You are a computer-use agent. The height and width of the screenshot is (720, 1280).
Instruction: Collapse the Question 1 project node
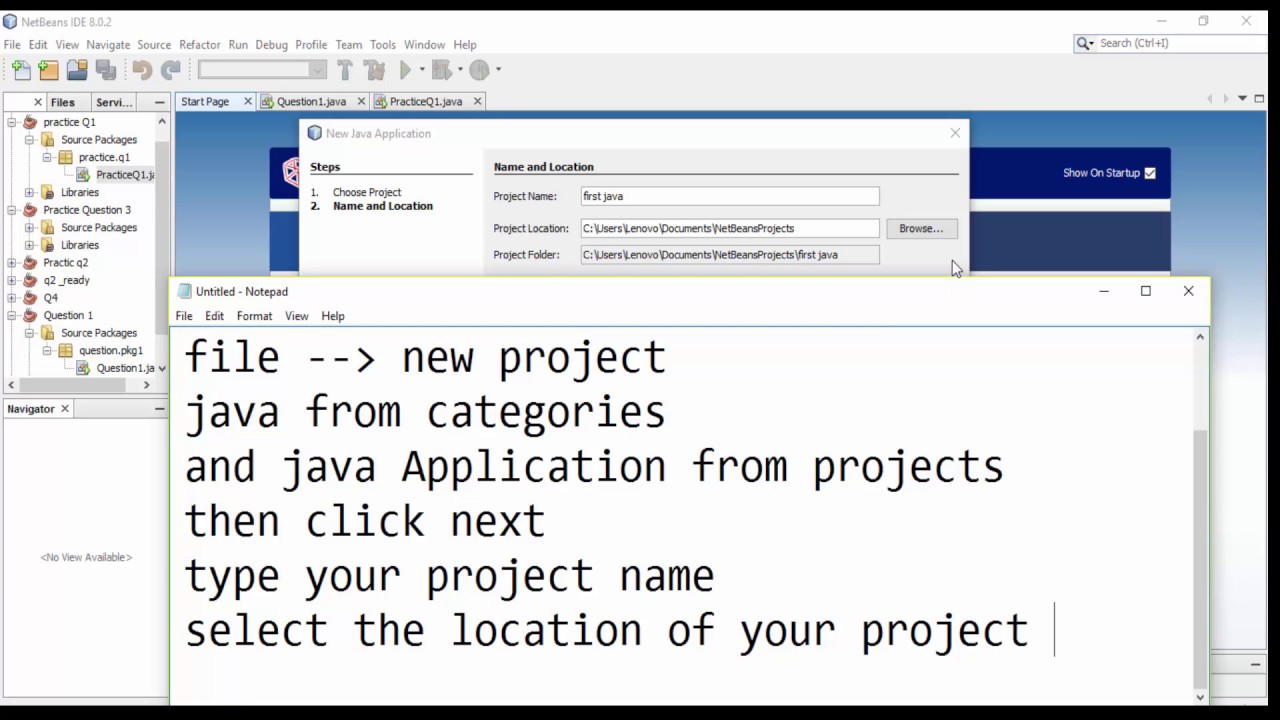pyautogui.click(x=12, y=315)
